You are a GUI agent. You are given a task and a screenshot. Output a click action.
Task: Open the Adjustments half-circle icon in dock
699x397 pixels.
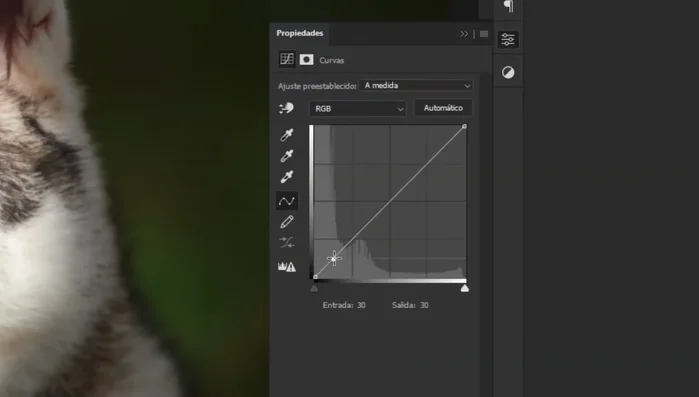point(508,72)
